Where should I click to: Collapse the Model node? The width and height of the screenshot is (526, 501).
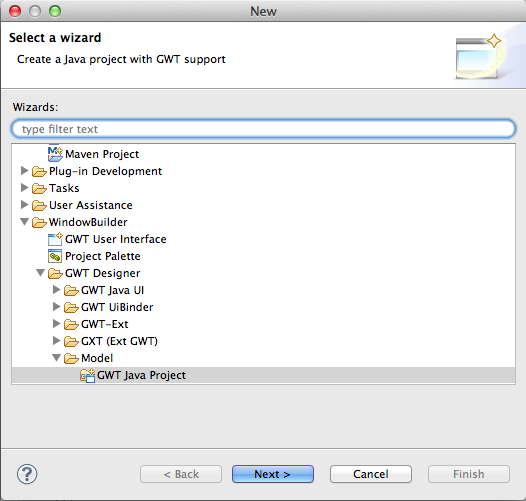(56, 358)
